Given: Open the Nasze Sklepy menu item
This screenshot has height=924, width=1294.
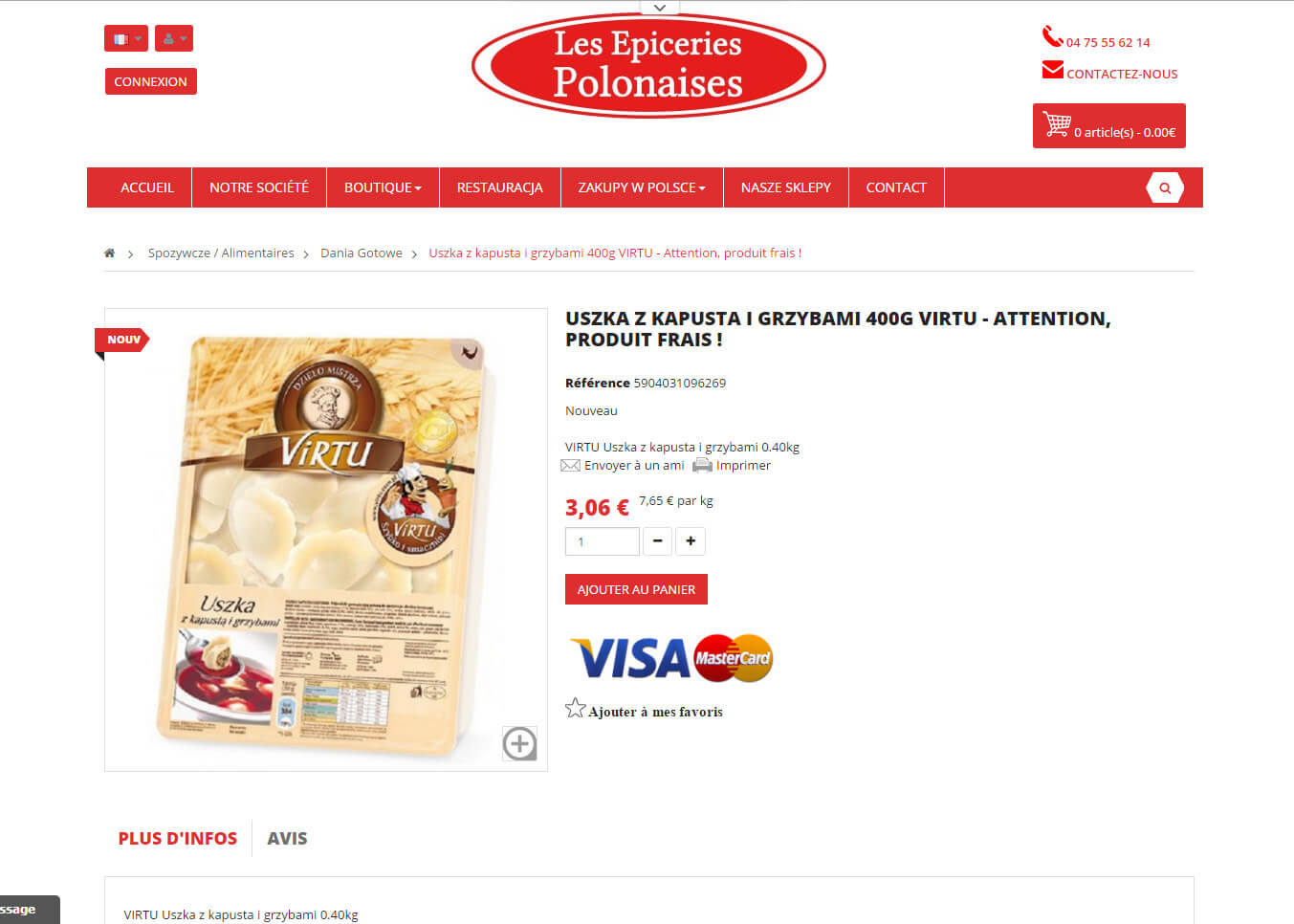Looking at the screenshot, I should (786, 187).
